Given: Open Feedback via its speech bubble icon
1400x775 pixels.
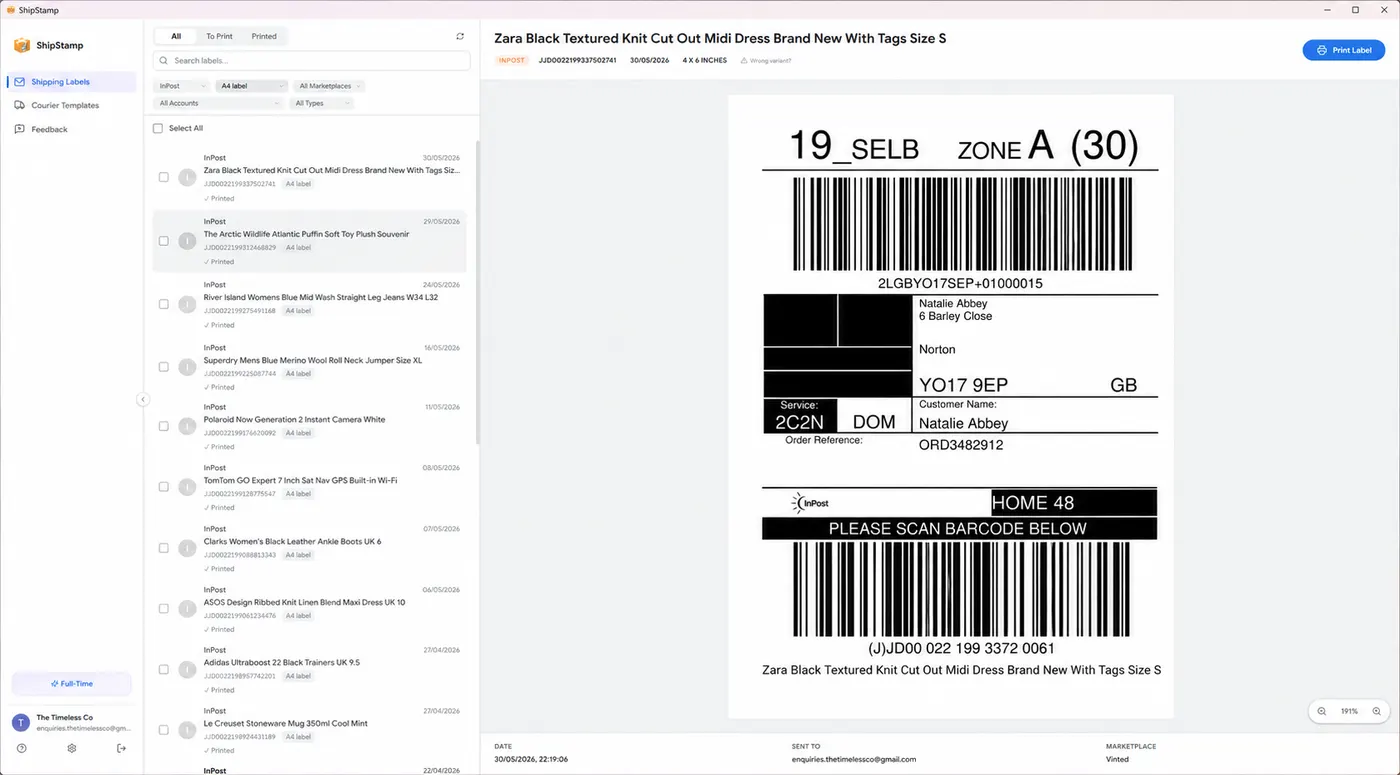Looking at the screenshot, I should 20,129.
